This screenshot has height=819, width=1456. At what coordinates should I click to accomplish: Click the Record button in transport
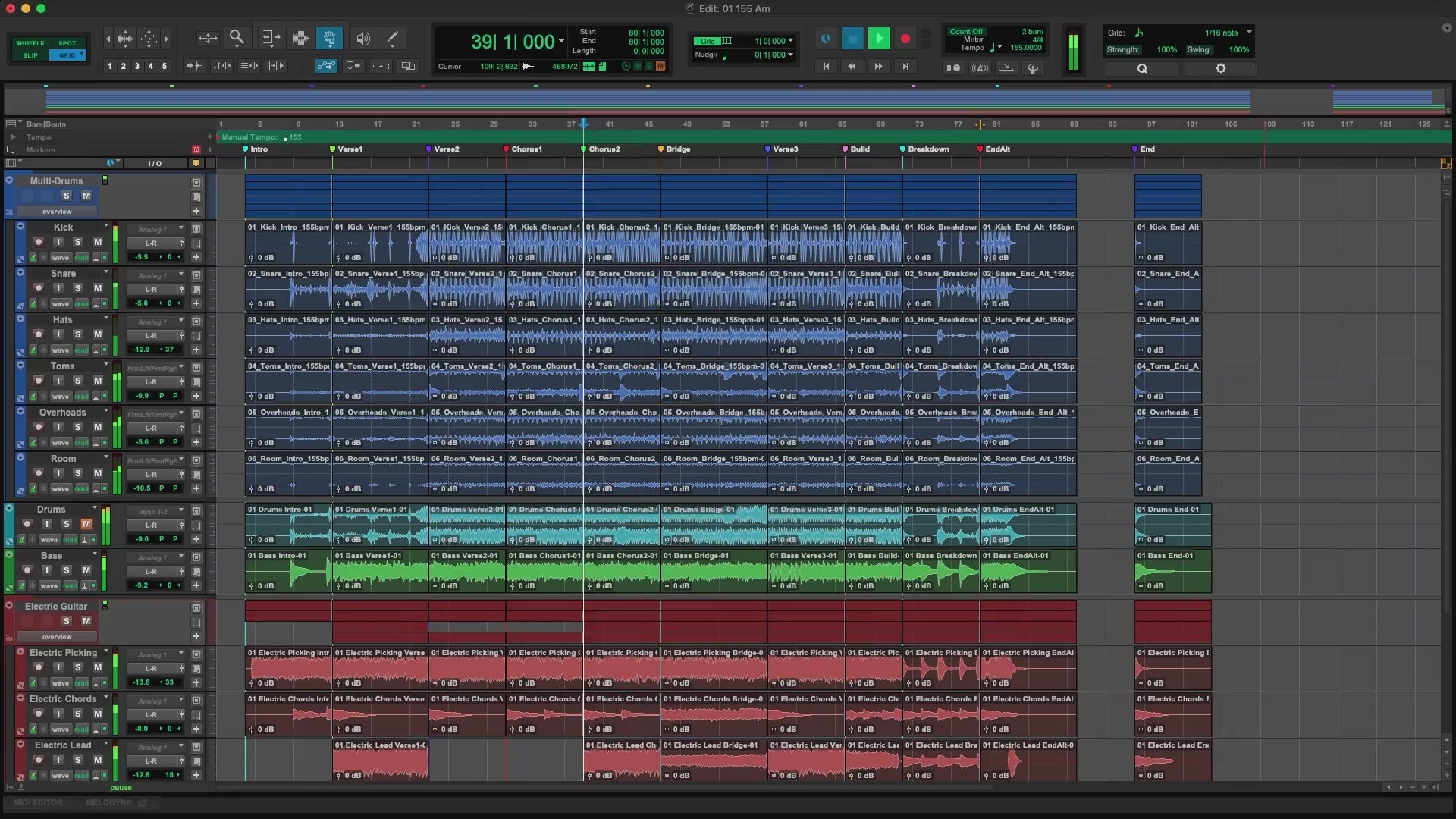tap(905, 39)
